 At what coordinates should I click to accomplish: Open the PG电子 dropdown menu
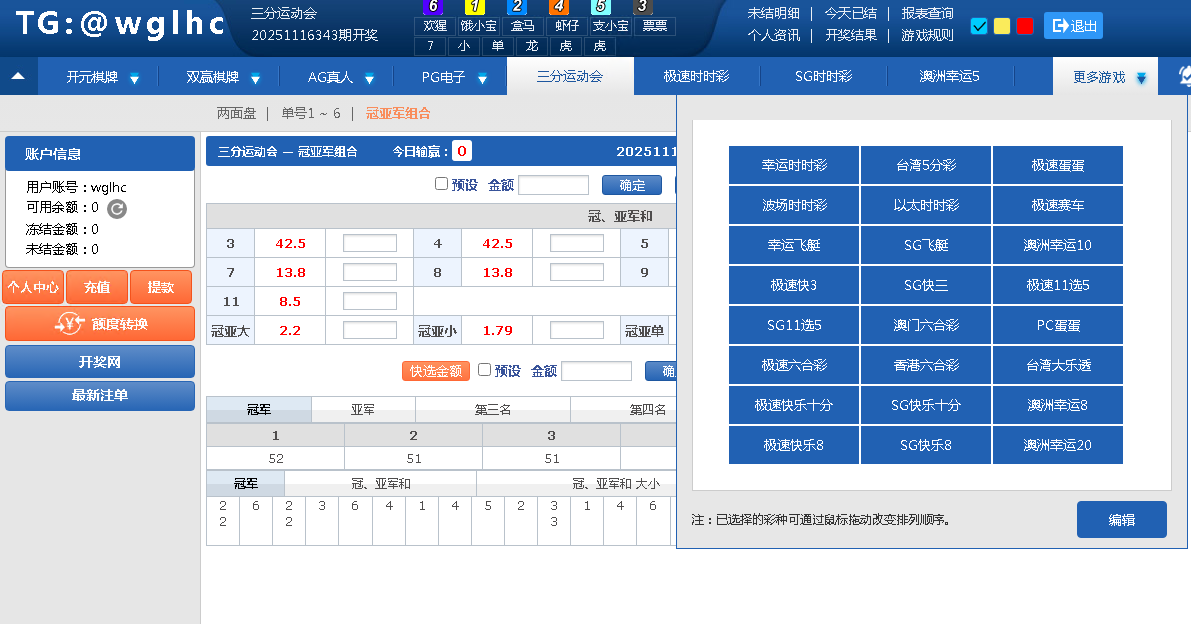(482, 78)
